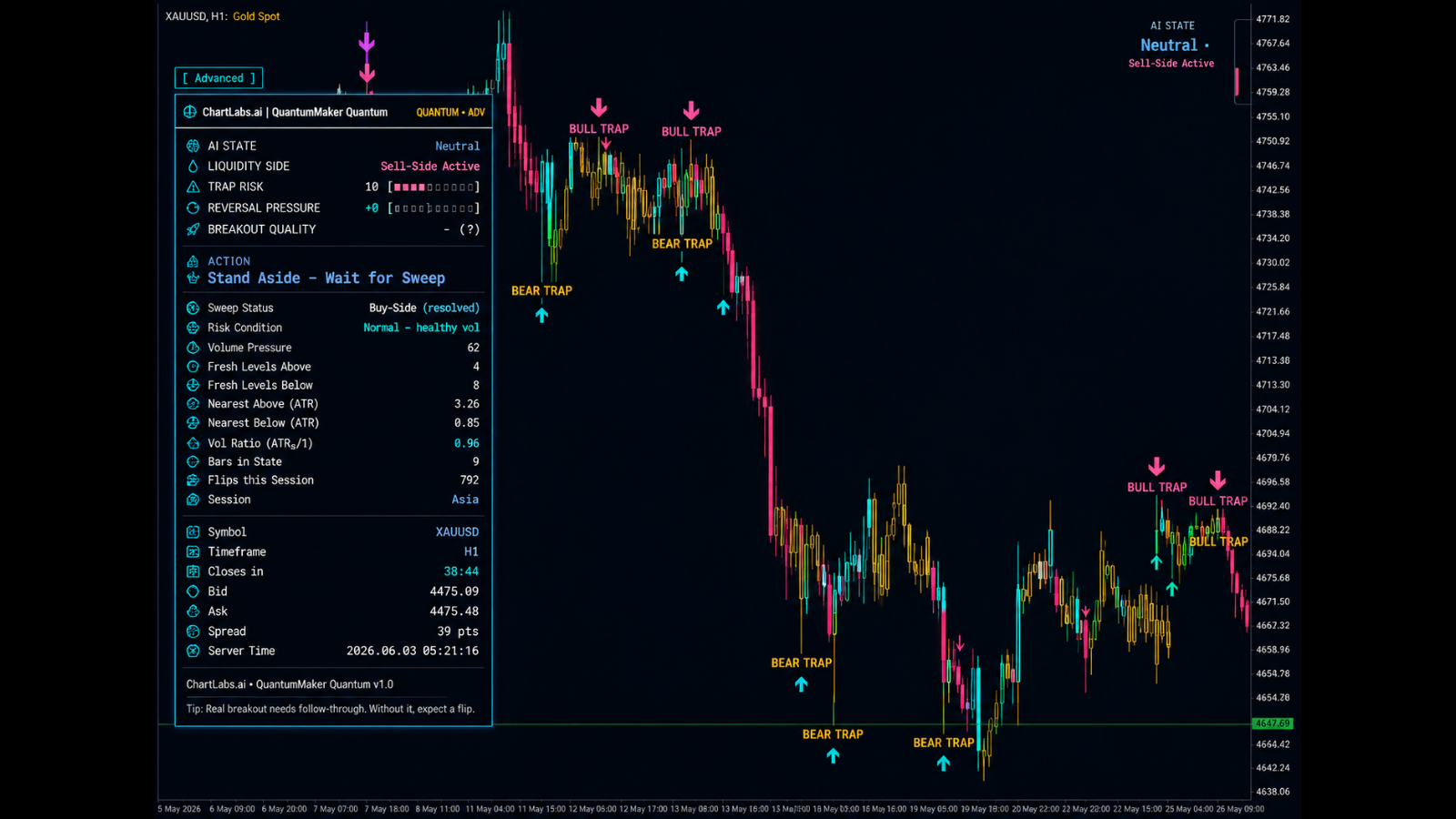Click the LIQUIDITY SIDE droplet icon
This screenshot has width=1456, height=819.
tap(193, 167)
